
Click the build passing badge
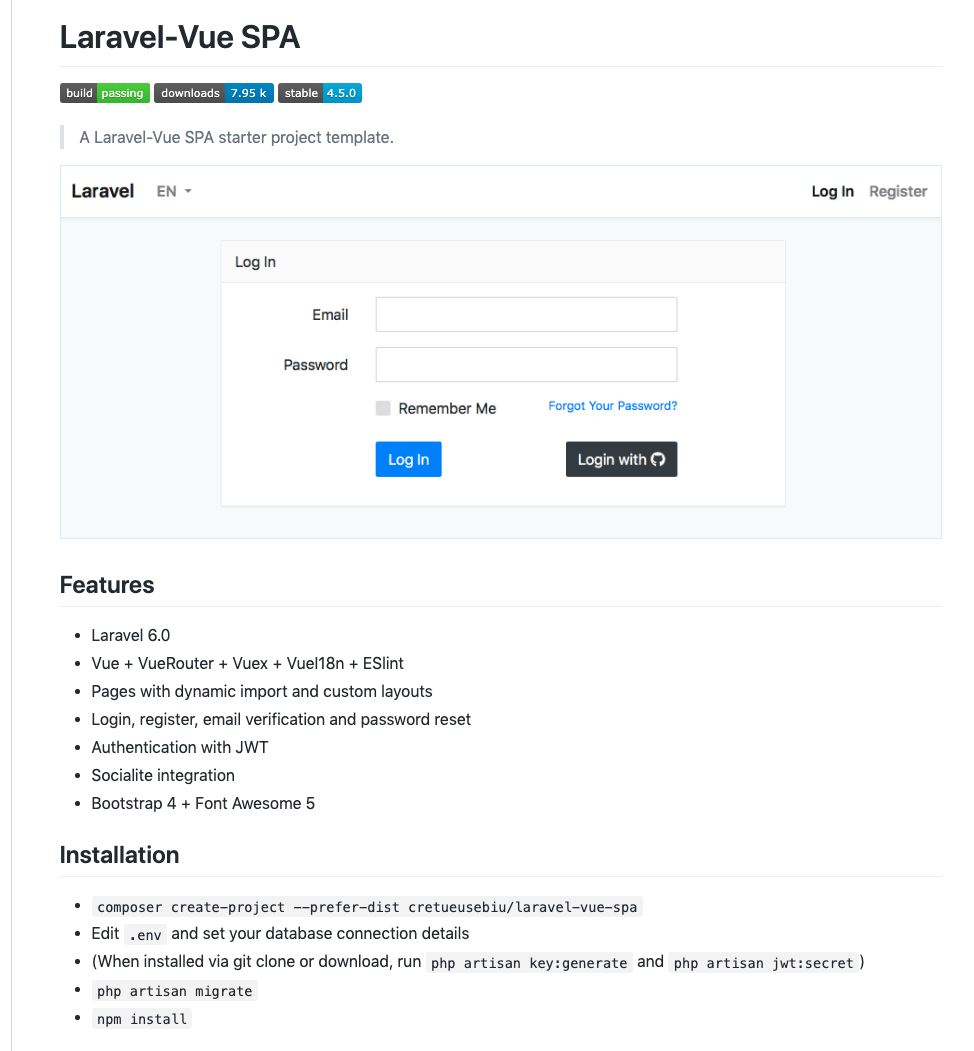pyautogui.click(x=105, y=93)
